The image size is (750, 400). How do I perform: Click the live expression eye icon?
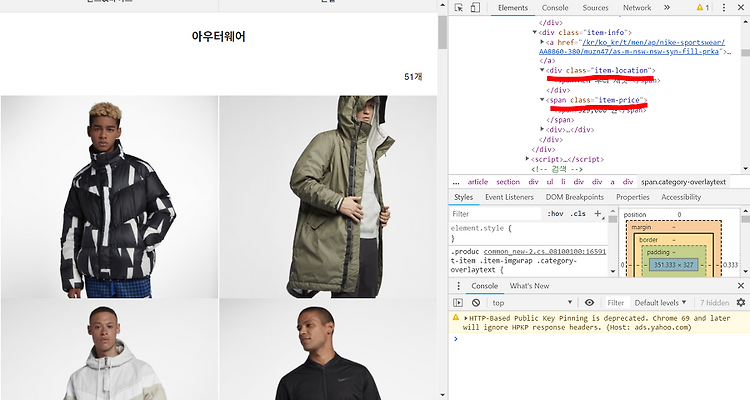click(x=589, y=302)
